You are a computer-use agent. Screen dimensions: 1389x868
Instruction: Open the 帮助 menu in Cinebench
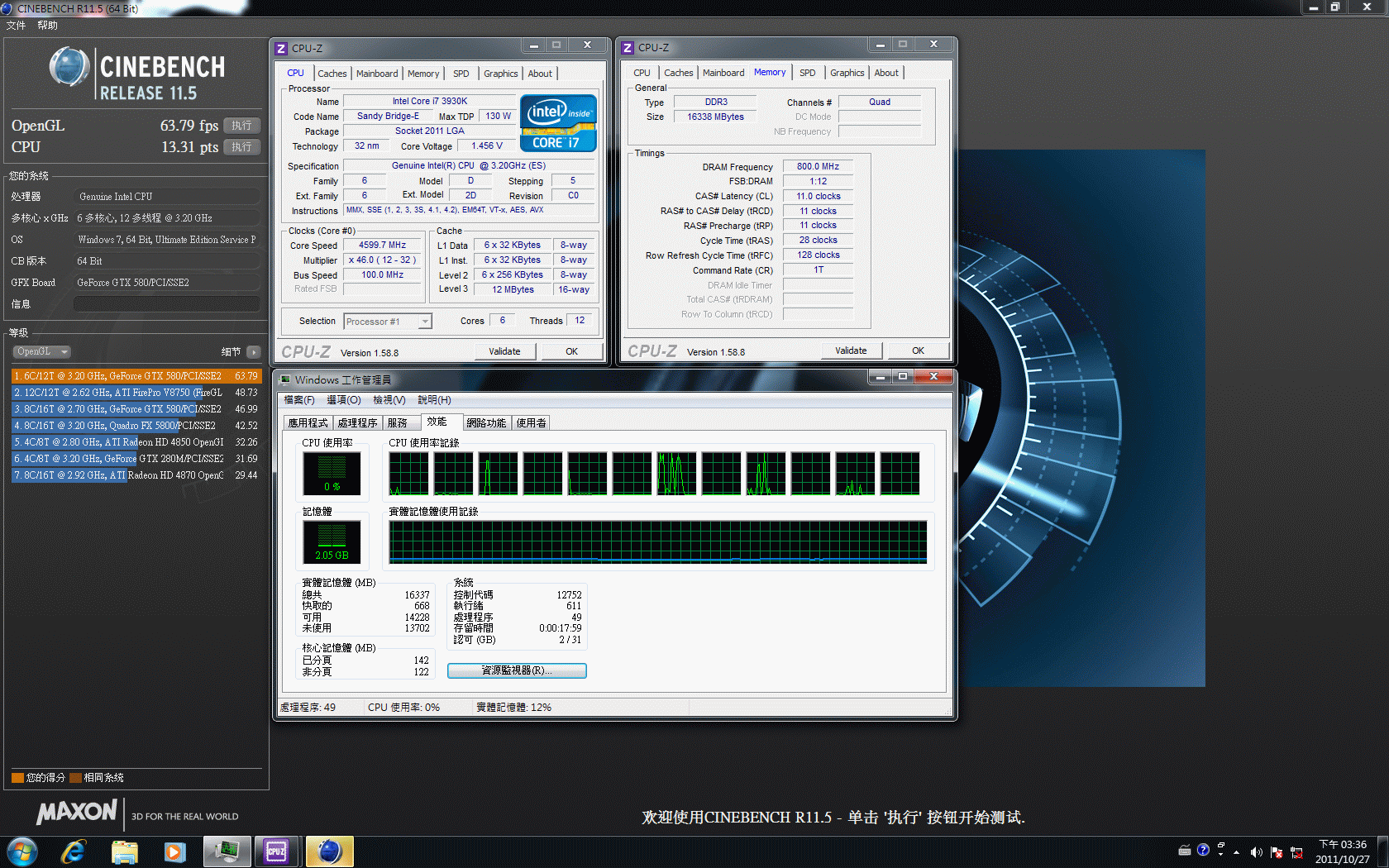(47, 26)
